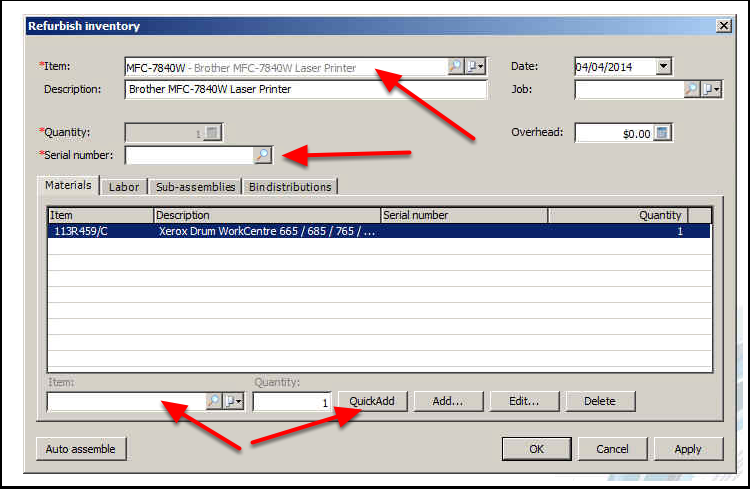Click the main Item input field
Image resolution: width=750 pixels, height=489 pixels.
(x=286, y=67)
